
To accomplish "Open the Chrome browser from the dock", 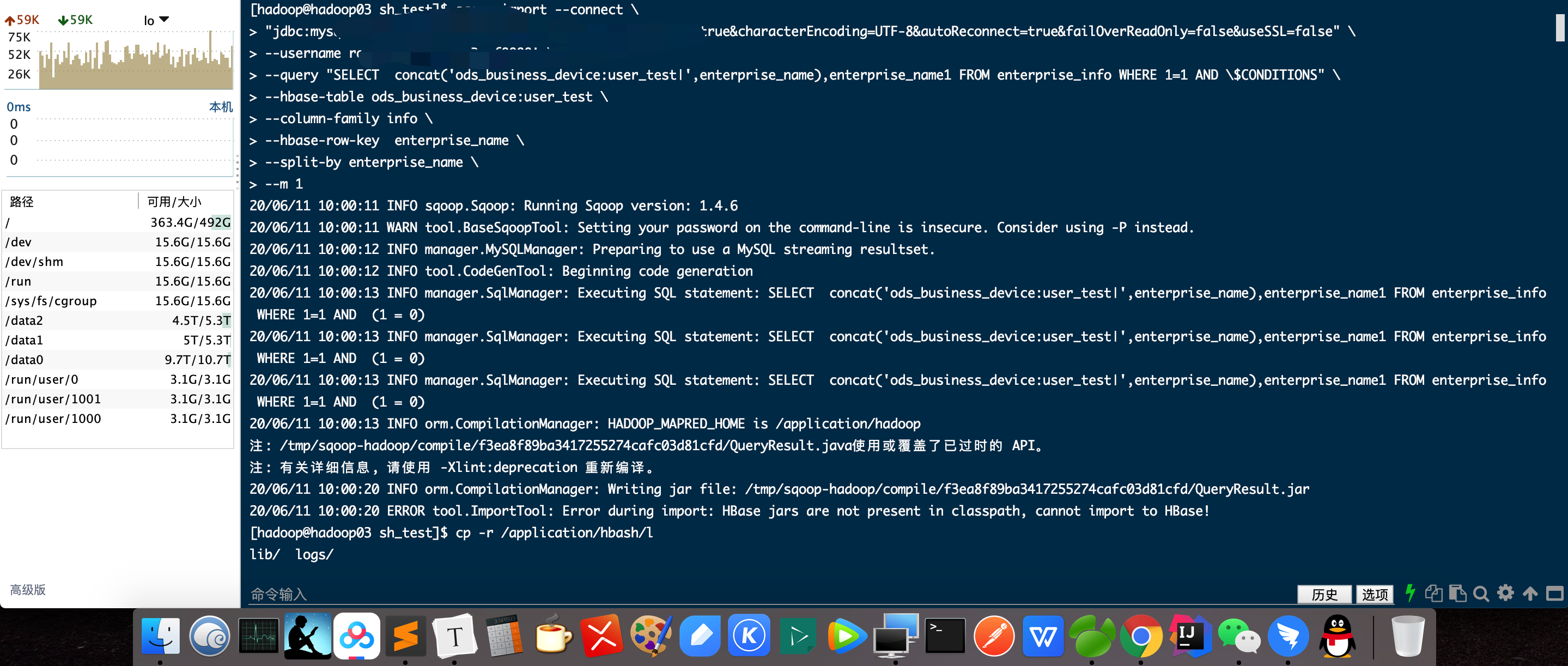I will [1141, 636].
